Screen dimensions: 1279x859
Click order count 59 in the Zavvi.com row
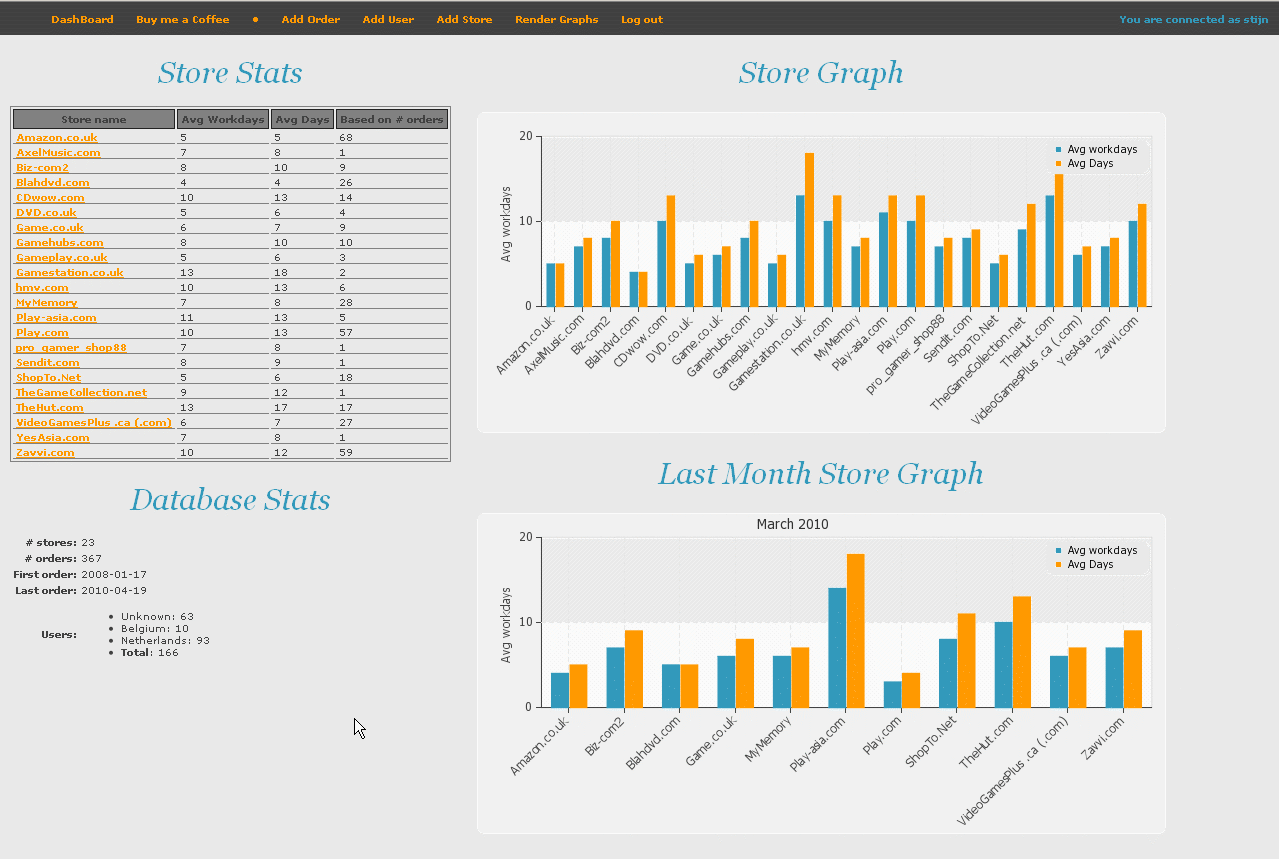[x=346, y=452]
